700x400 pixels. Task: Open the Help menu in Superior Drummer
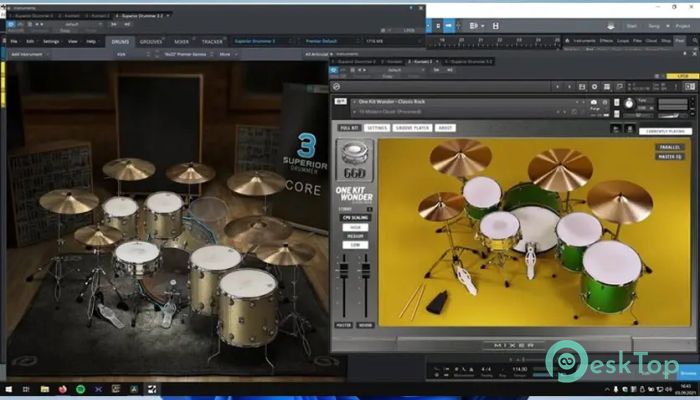(x=91, y=42)
